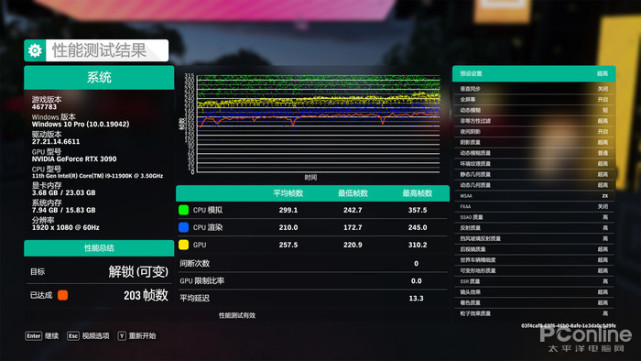The height and width of the screenshot is (361, 641).
Task: Click the 最低帧数 column header
Action: (353, 193)
